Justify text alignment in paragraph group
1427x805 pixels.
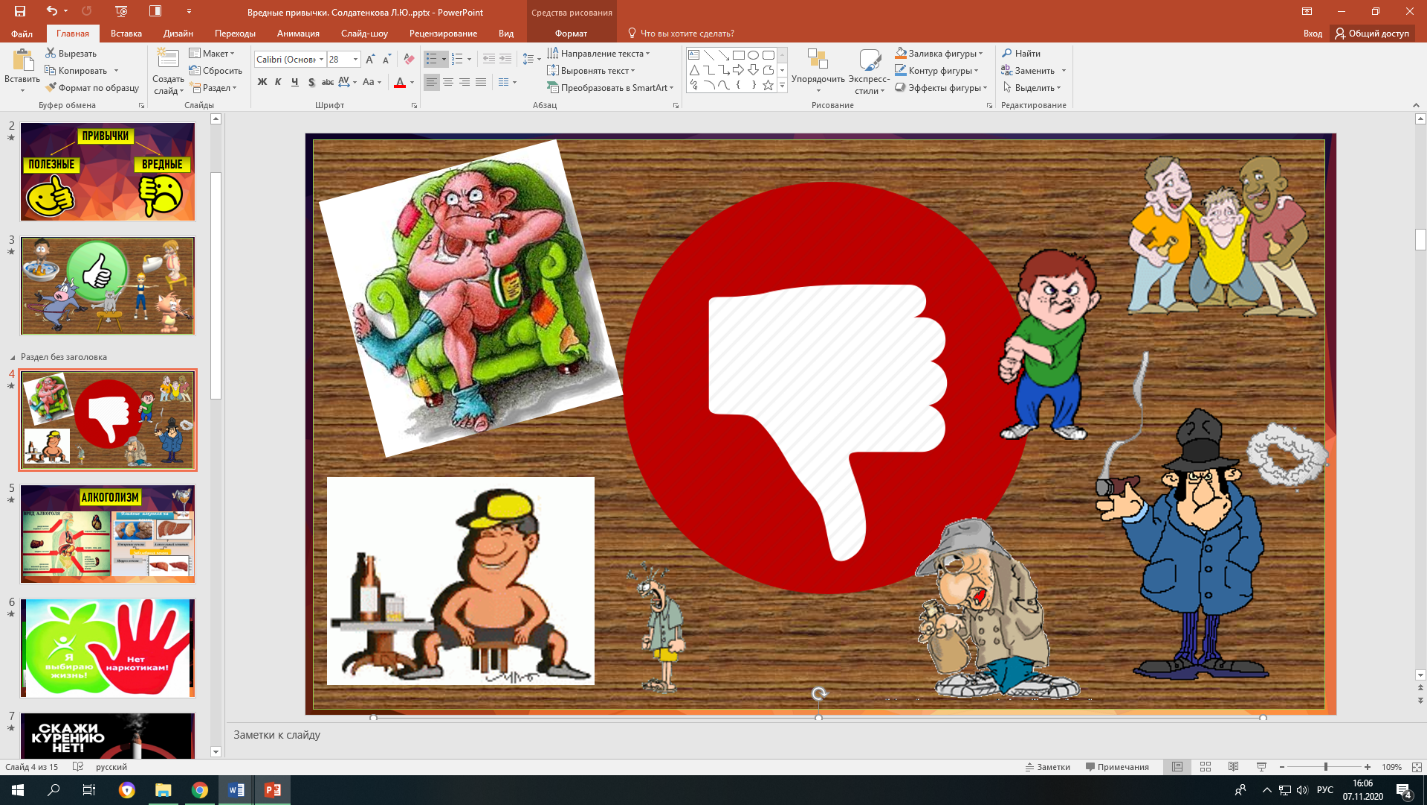coord(481,83)
